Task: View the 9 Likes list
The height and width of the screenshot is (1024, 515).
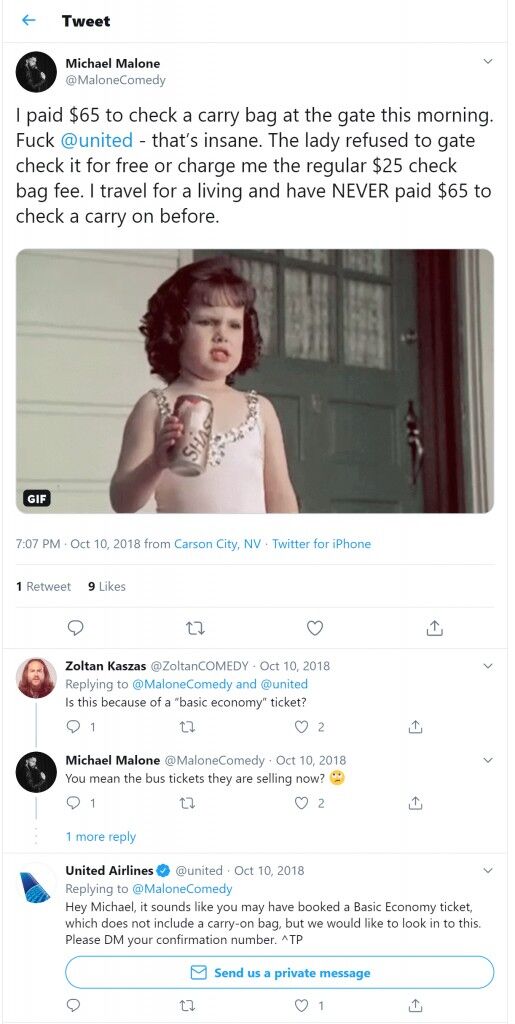Action: (x=106, y=586)
